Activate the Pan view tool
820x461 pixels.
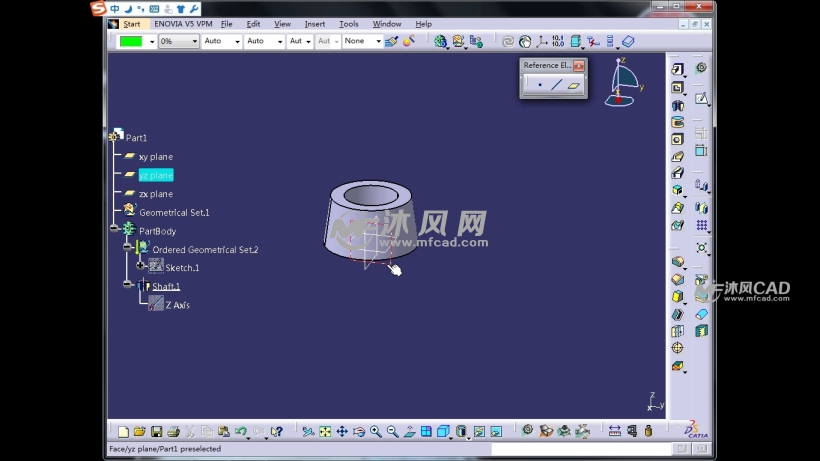341,431
